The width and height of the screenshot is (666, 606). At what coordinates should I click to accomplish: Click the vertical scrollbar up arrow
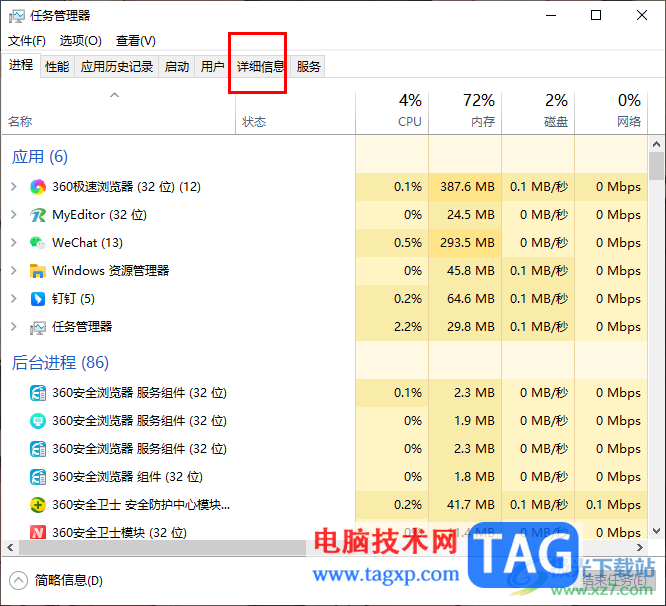pyautogui.click(x=656, y=144)
